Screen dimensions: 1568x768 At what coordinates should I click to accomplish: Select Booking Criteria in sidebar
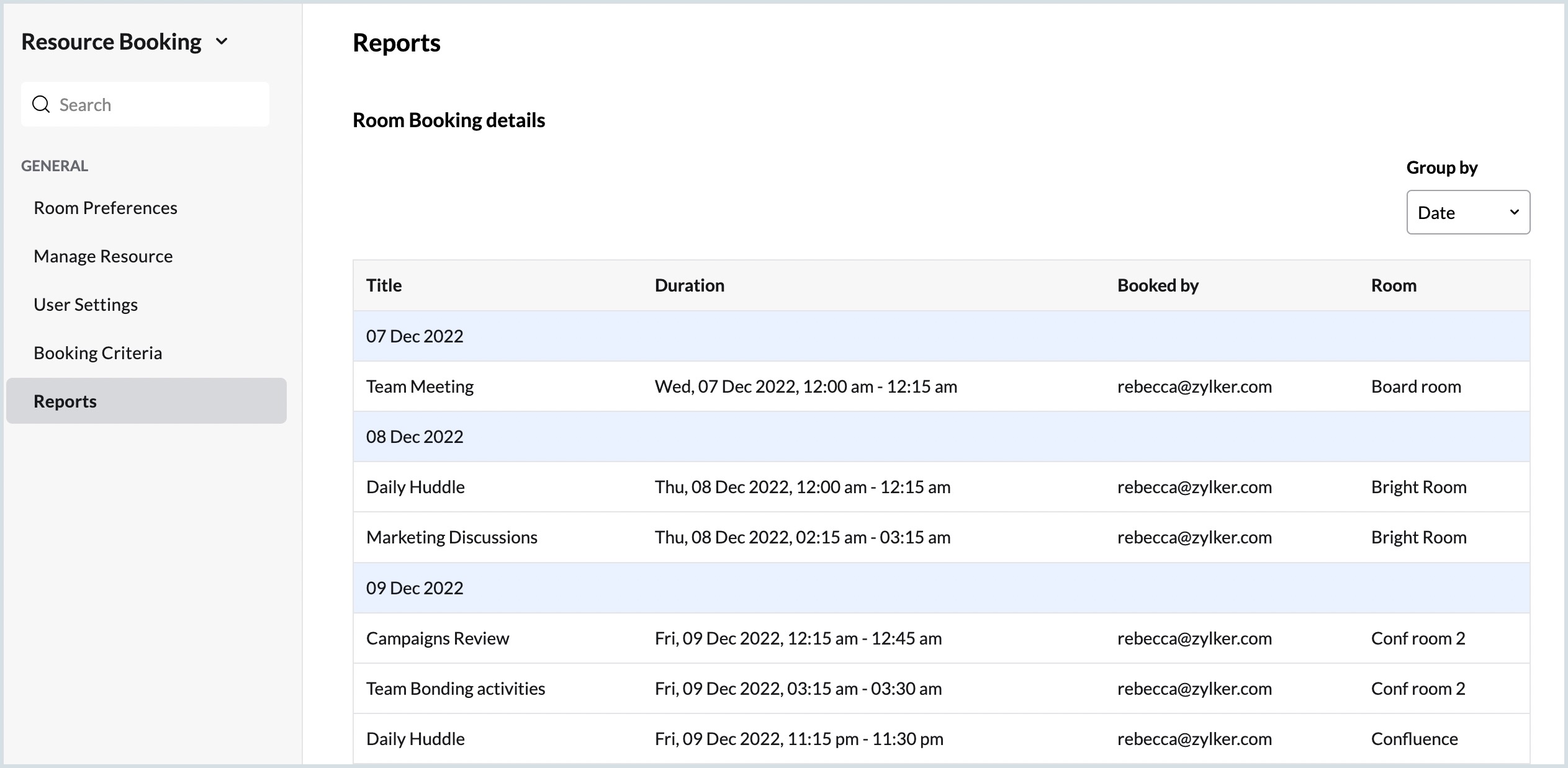[x=97, y=353]
